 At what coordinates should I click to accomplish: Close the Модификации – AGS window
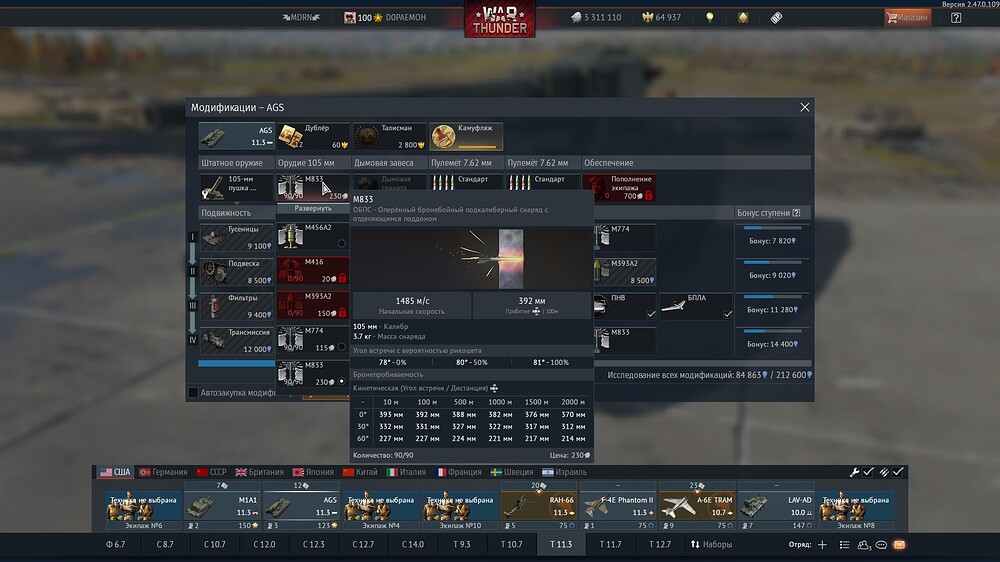tap(804, 107)
